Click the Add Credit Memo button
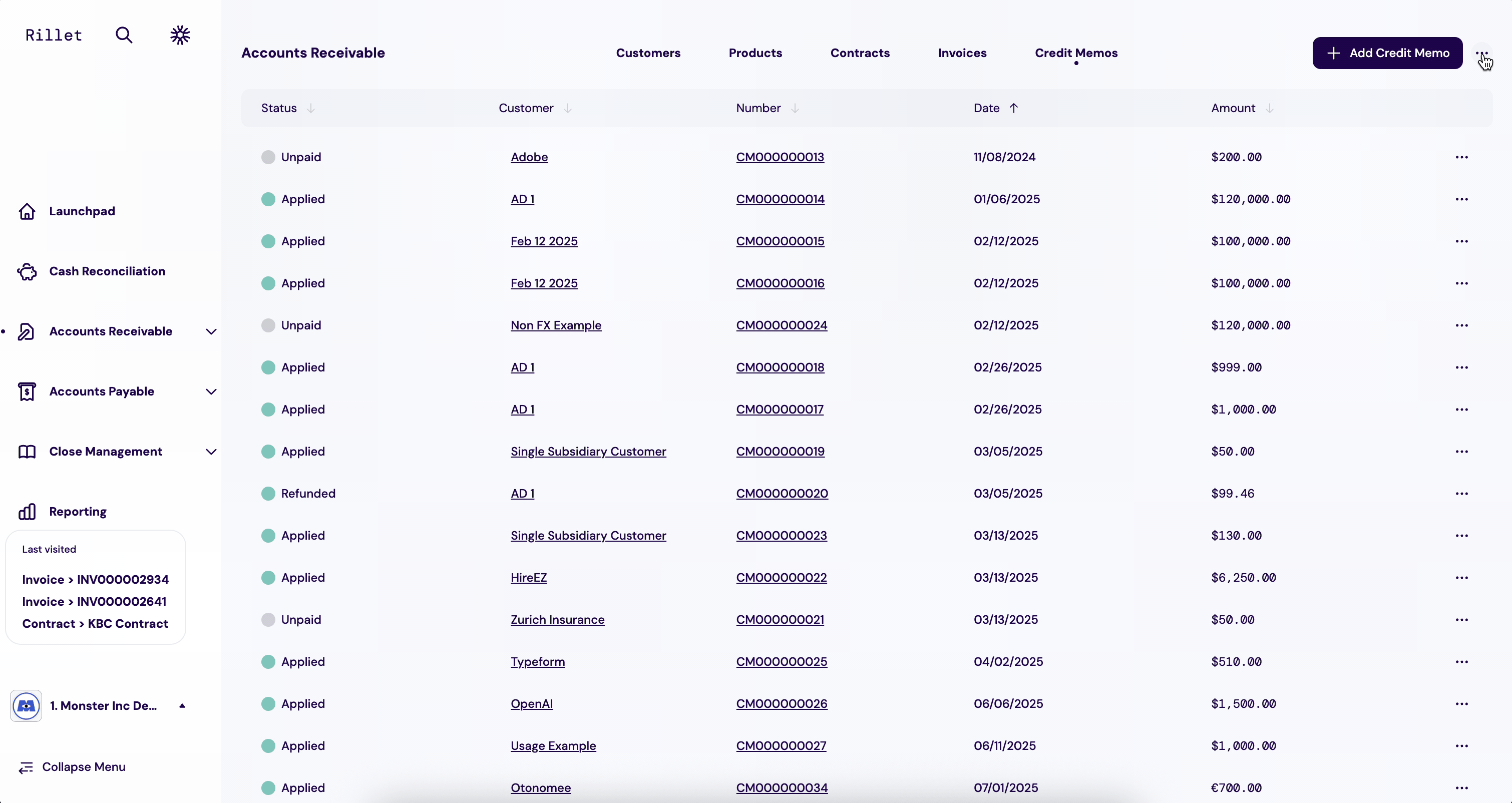Screen dimensions: 1512x803 1387,53
